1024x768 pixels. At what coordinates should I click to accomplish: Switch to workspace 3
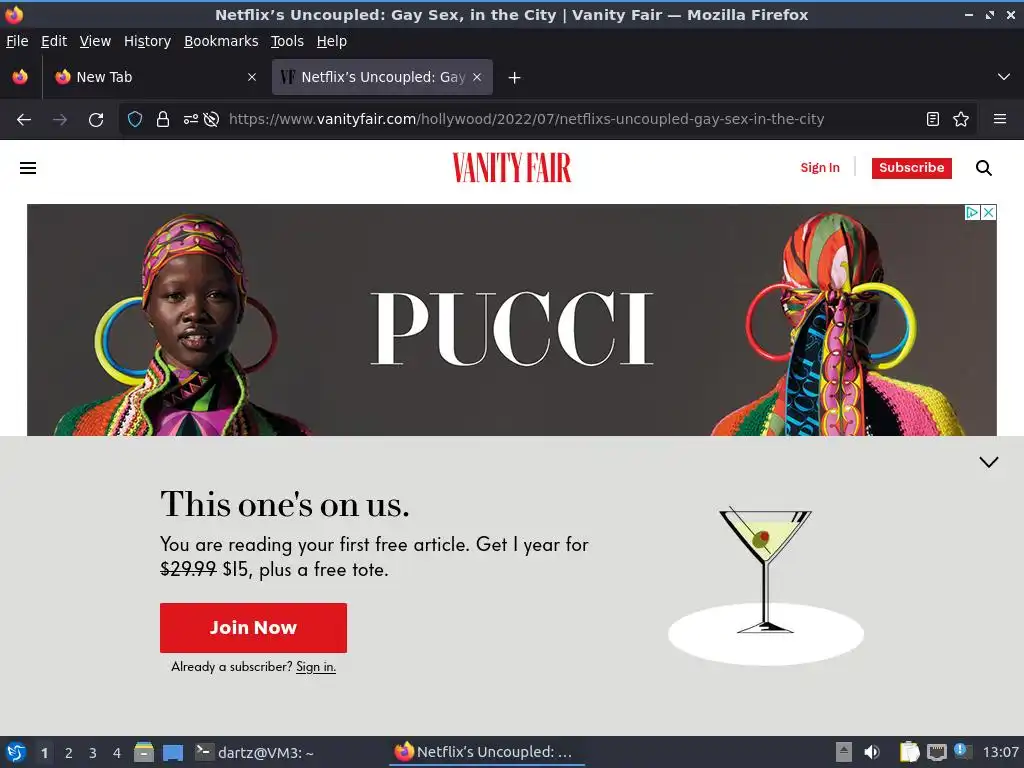(93, 753)
